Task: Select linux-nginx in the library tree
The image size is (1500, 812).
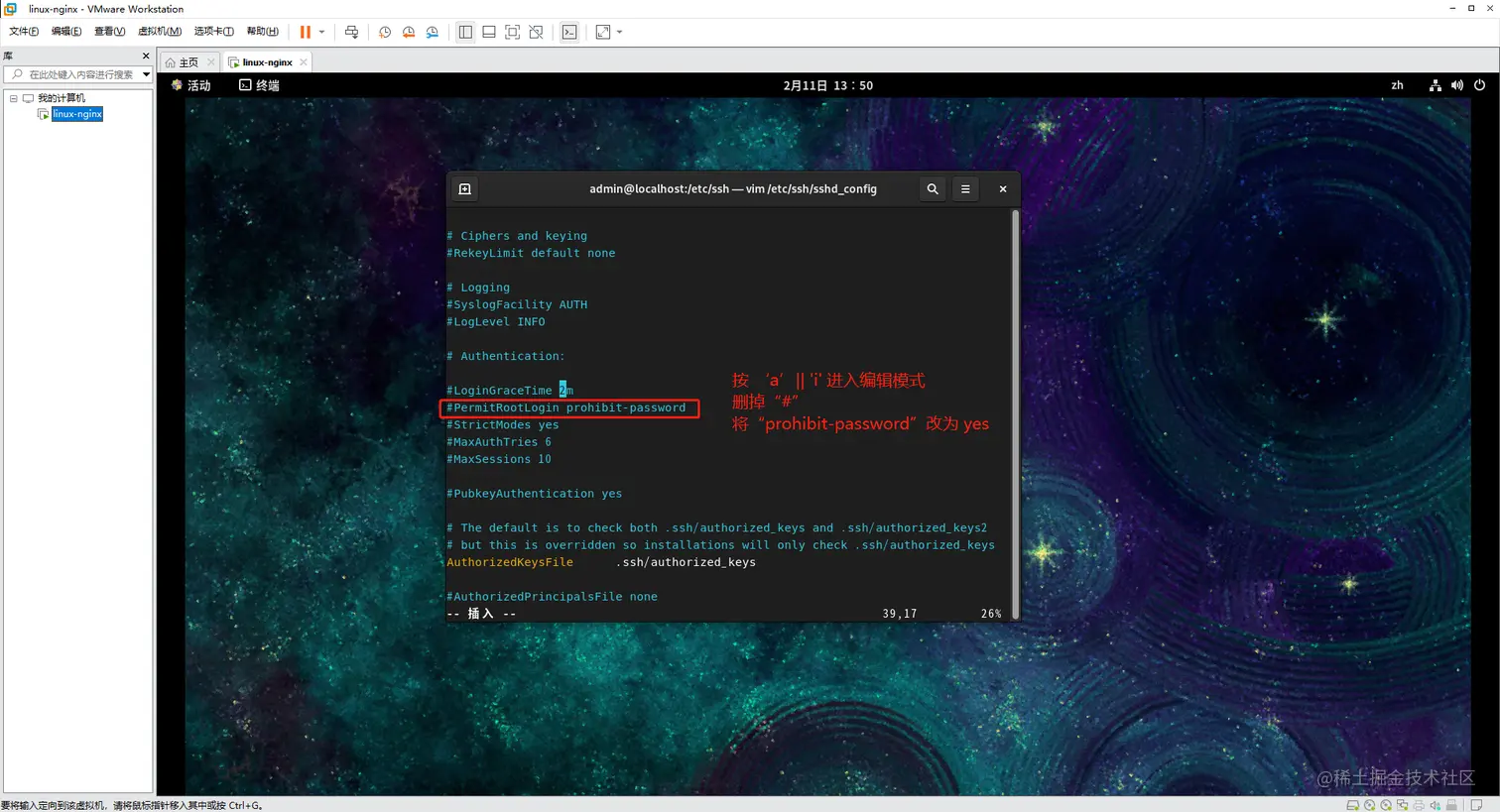Action: click(77, 114)
